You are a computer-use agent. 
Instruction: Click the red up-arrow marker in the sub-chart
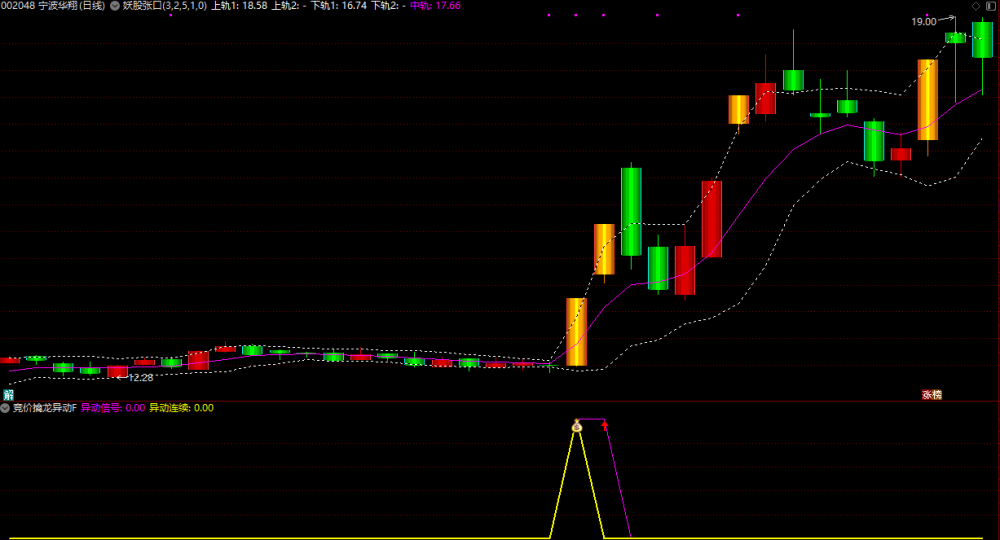pos(605,425)
